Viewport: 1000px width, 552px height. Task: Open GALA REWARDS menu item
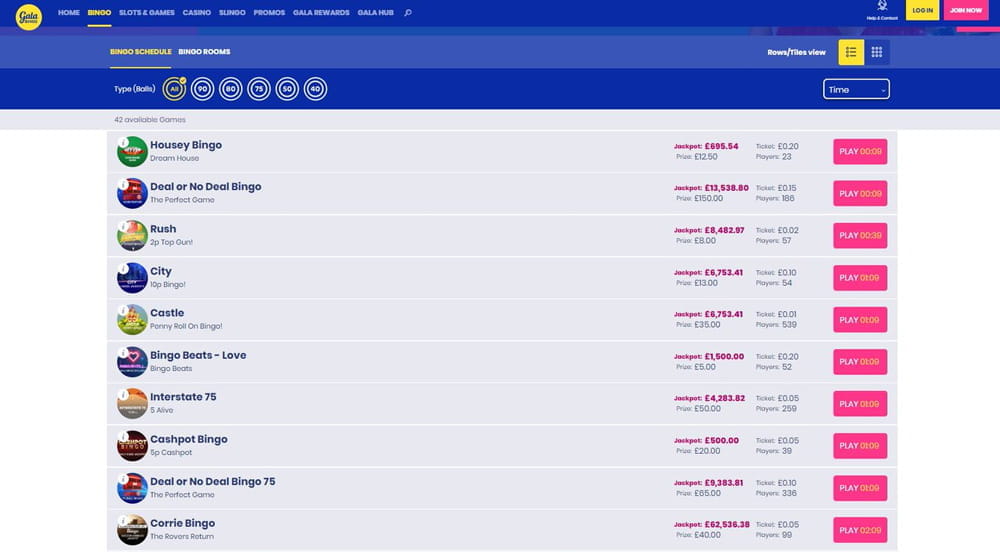(x=321, y=13)
